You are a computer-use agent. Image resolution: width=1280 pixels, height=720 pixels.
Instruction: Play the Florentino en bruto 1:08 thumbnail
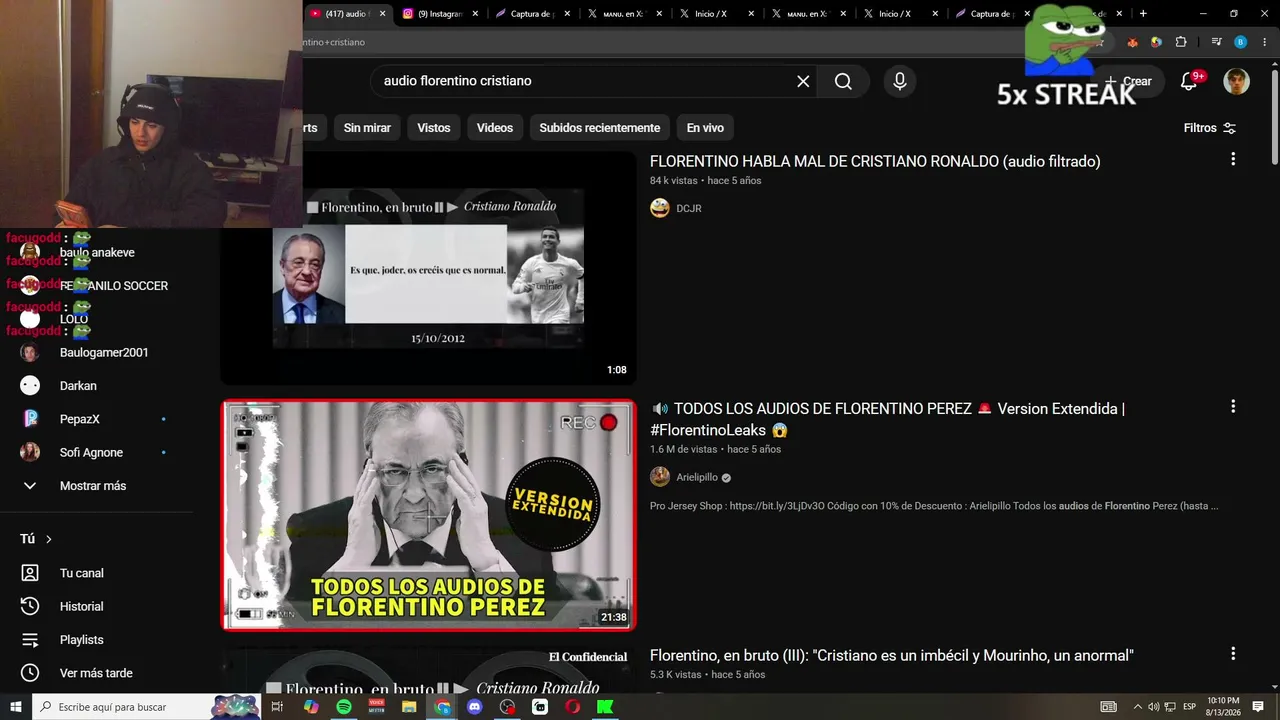coord(429,268)
